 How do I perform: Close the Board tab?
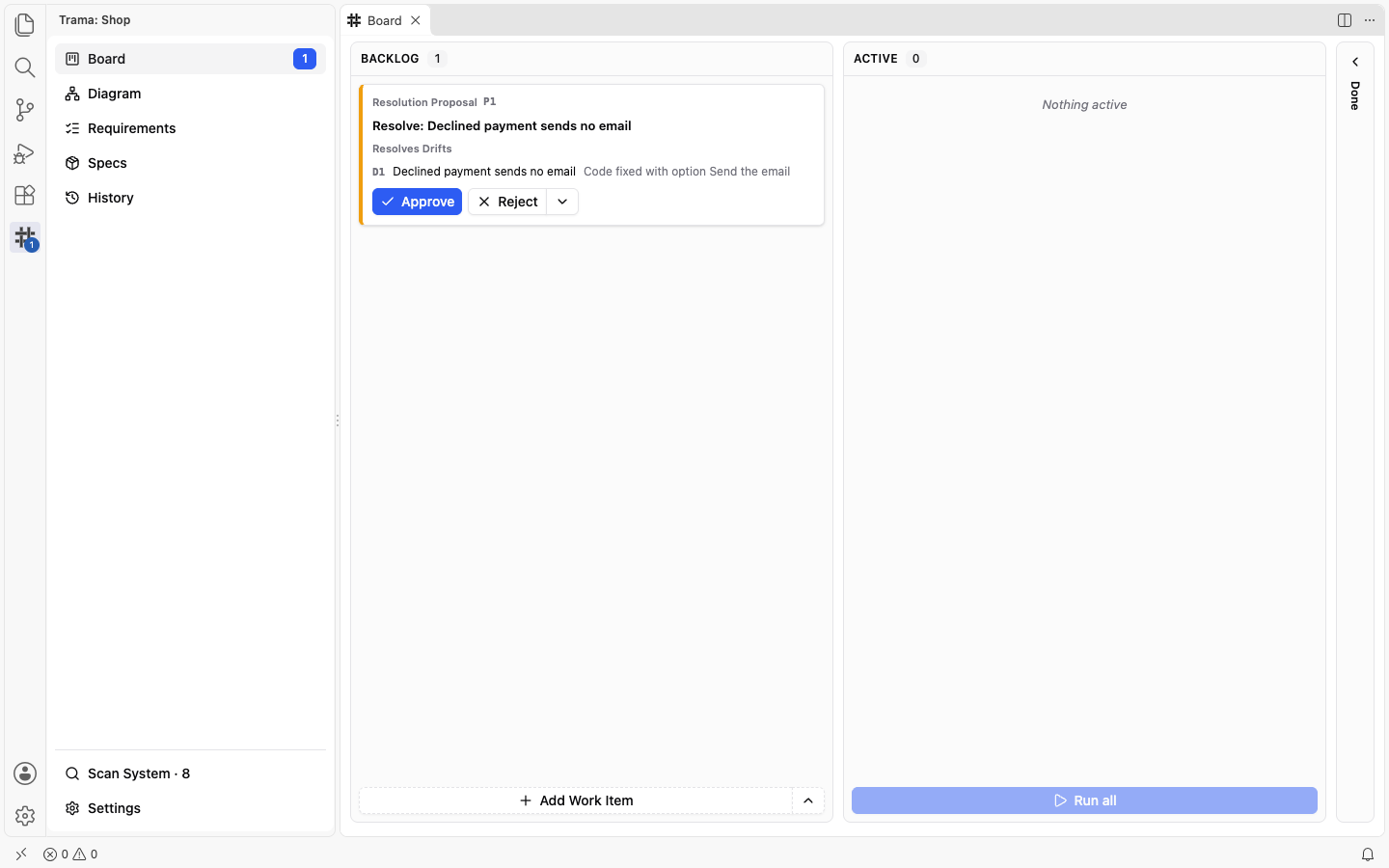pyautogui.click(x=416, y=20)
